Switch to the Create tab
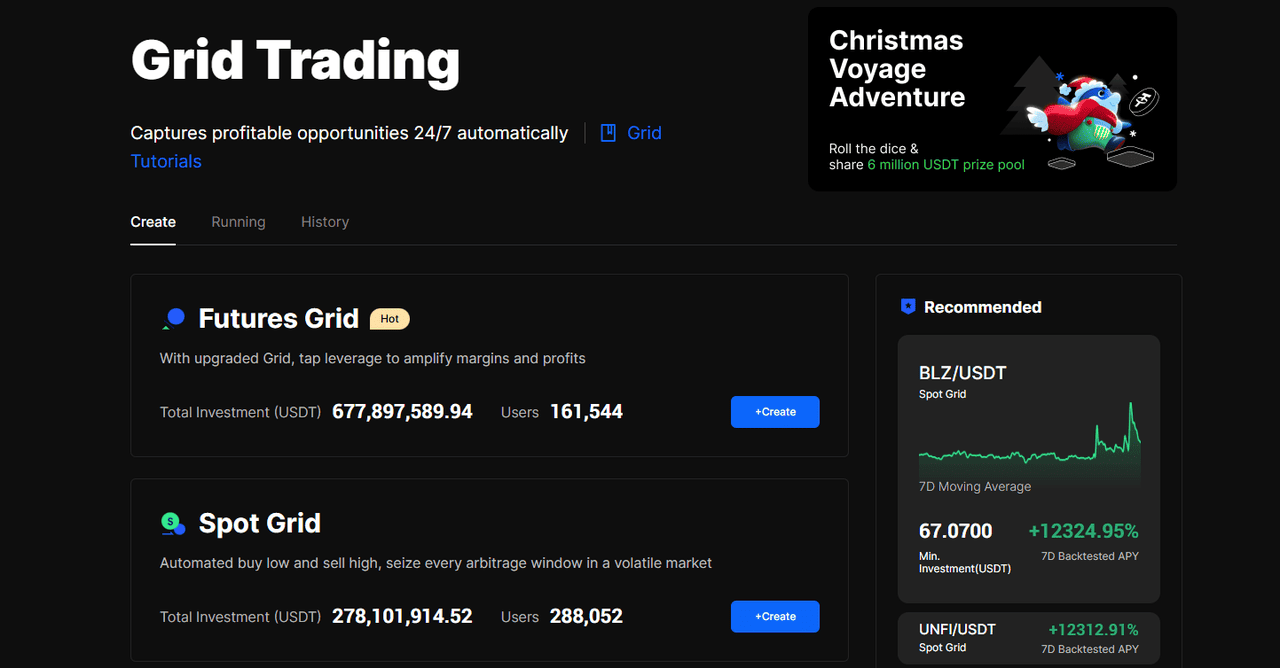 pos(153,222)
